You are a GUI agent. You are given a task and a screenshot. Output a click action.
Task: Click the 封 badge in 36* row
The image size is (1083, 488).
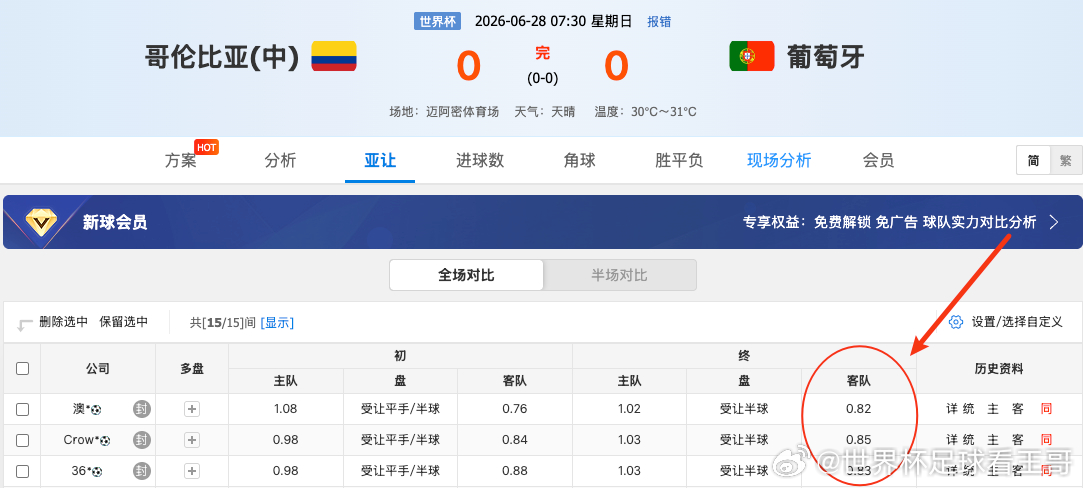[142, 471]
